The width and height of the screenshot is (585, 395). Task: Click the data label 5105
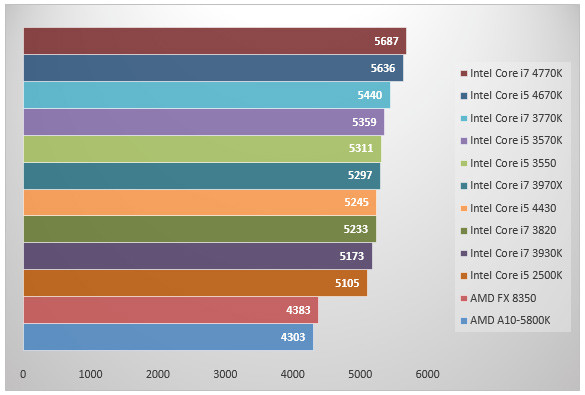point(347,283)
